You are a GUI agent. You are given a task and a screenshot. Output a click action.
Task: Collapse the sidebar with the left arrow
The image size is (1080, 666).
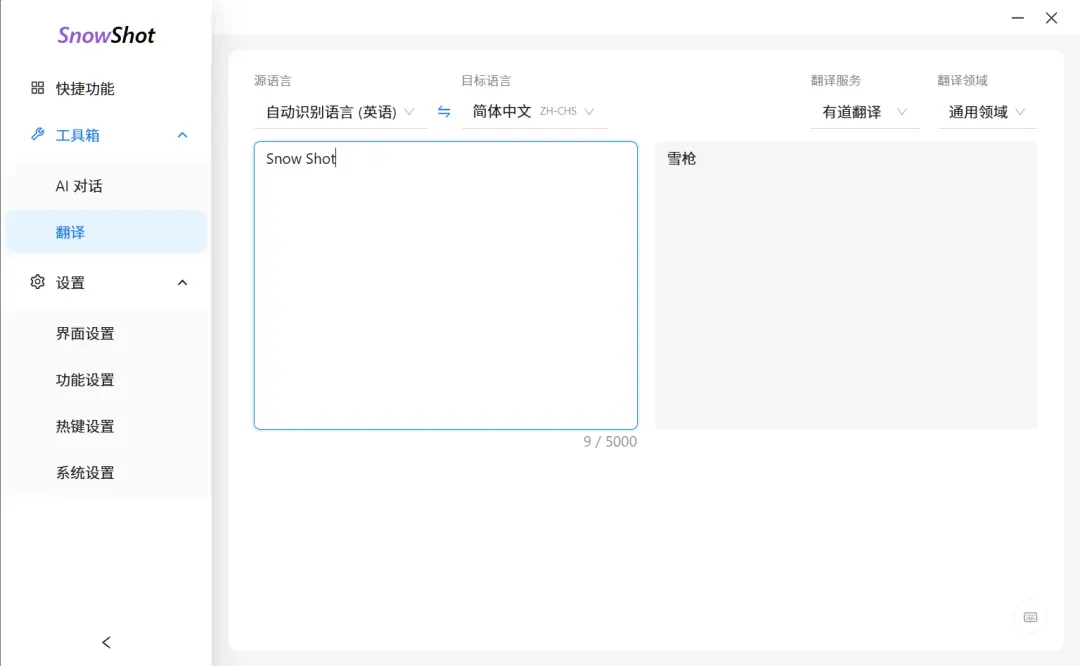[106, 643]
